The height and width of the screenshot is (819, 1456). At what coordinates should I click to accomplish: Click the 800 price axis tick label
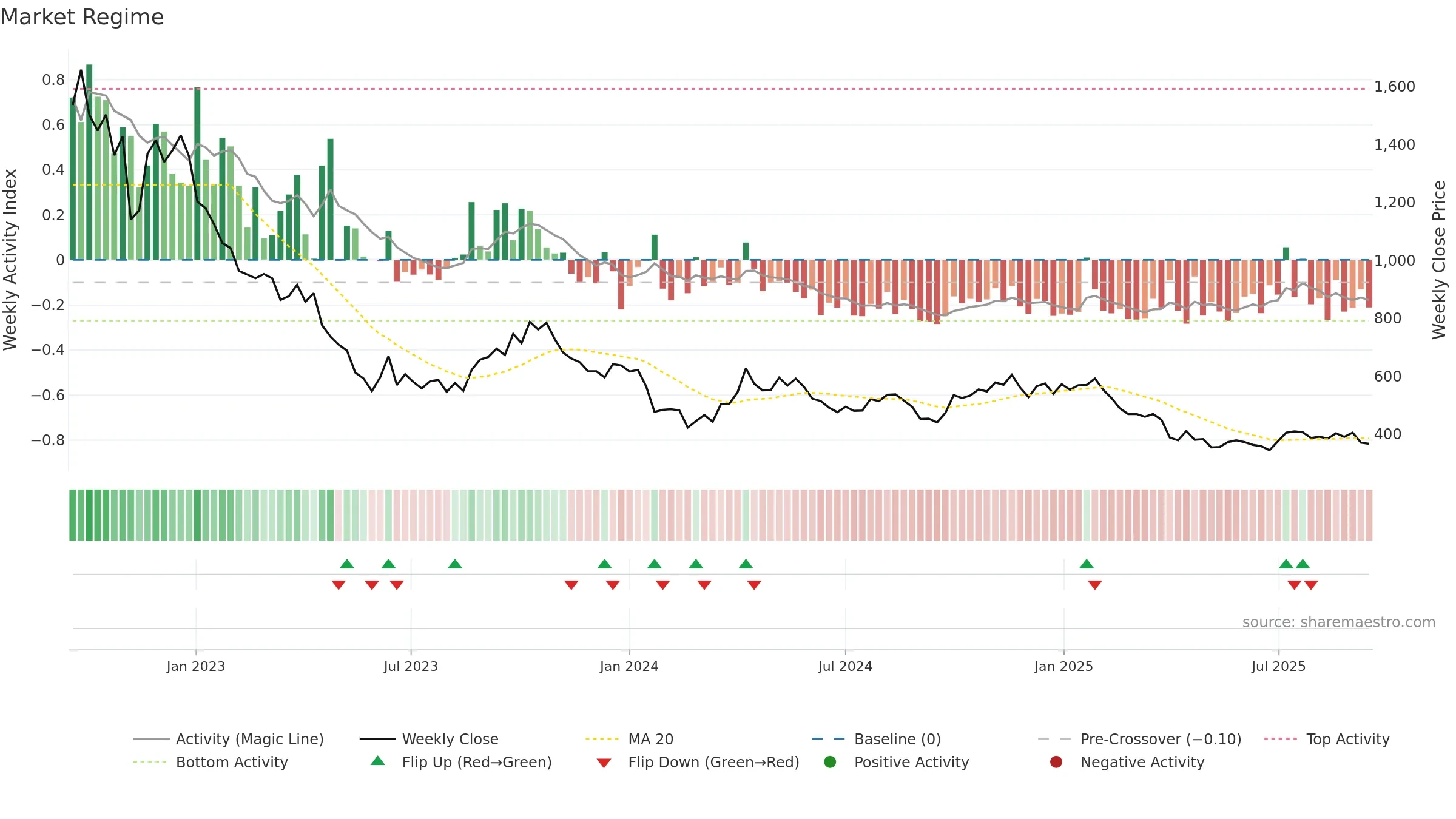(1387, 318)
